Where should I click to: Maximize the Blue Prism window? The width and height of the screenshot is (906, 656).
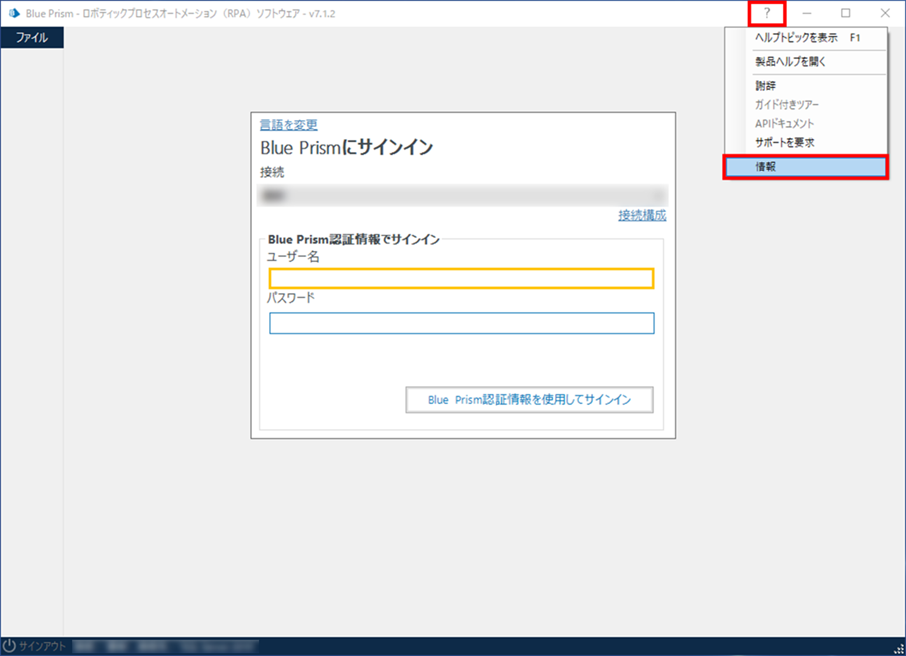[845, 13]
